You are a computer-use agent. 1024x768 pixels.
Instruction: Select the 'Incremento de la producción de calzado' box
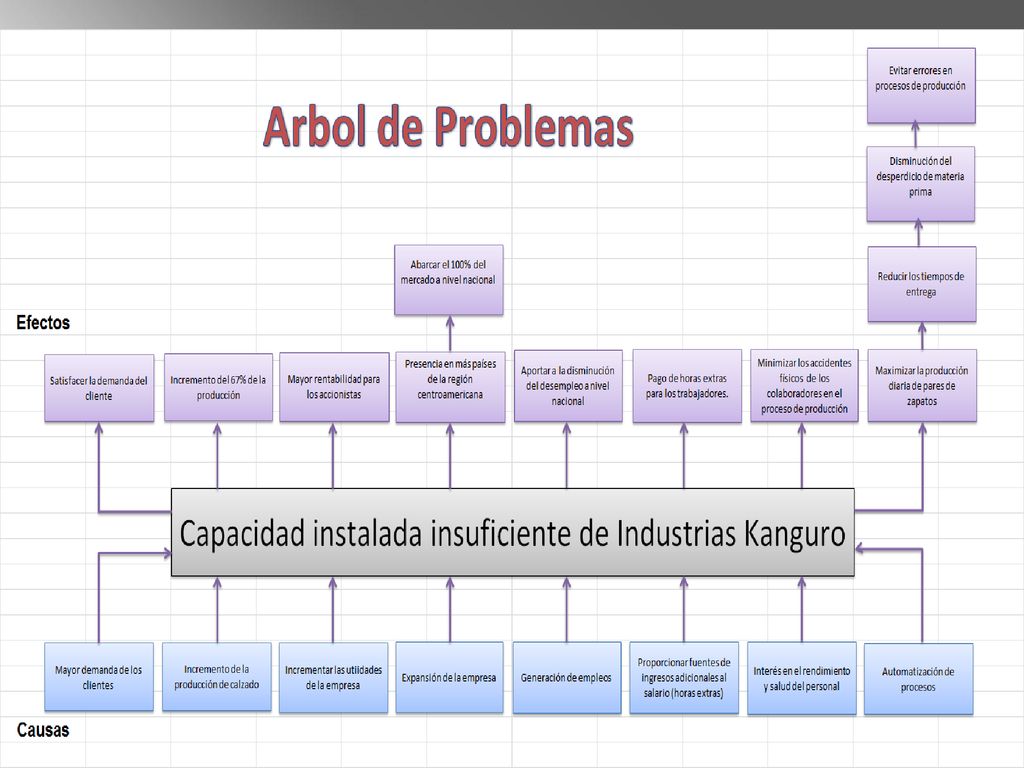point(217,677)
